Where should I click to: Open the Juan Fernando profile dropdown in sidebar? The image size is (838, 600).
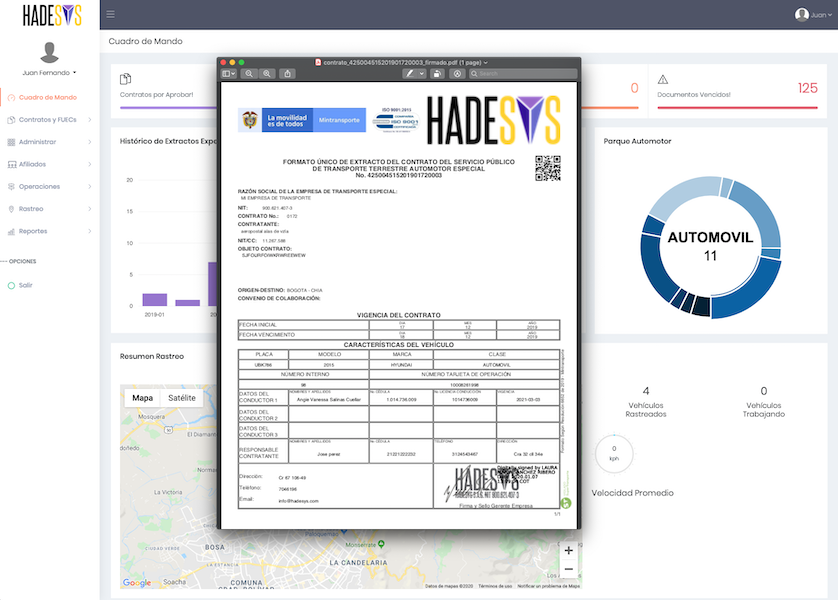(49, 73)
